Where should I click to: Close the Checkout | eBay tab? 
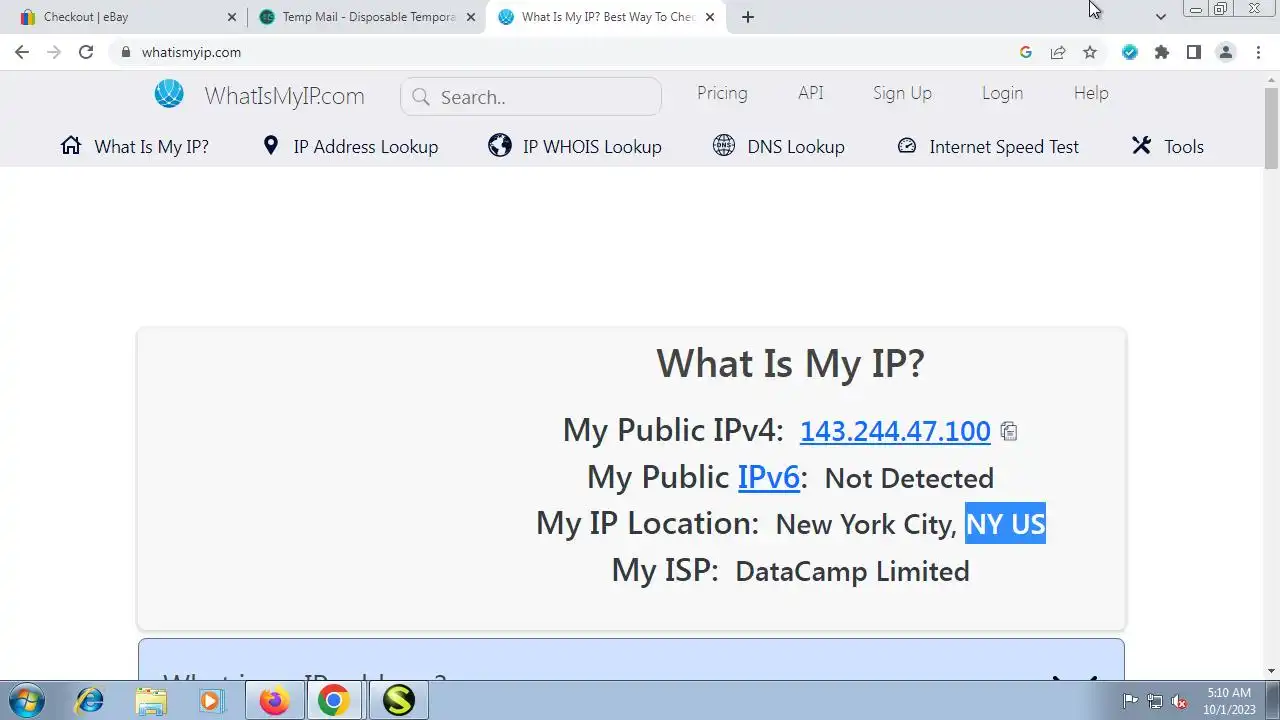pyautogui.click(x=232, y=17)
